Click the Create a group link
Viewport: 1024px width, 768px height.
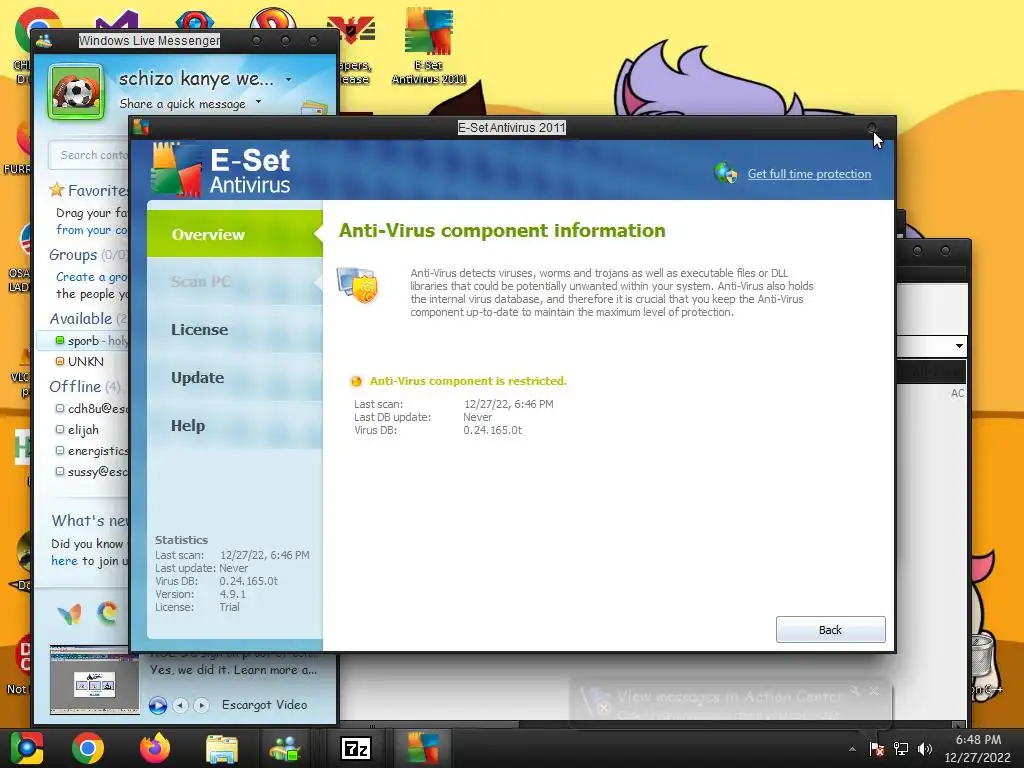click(90, 277)
